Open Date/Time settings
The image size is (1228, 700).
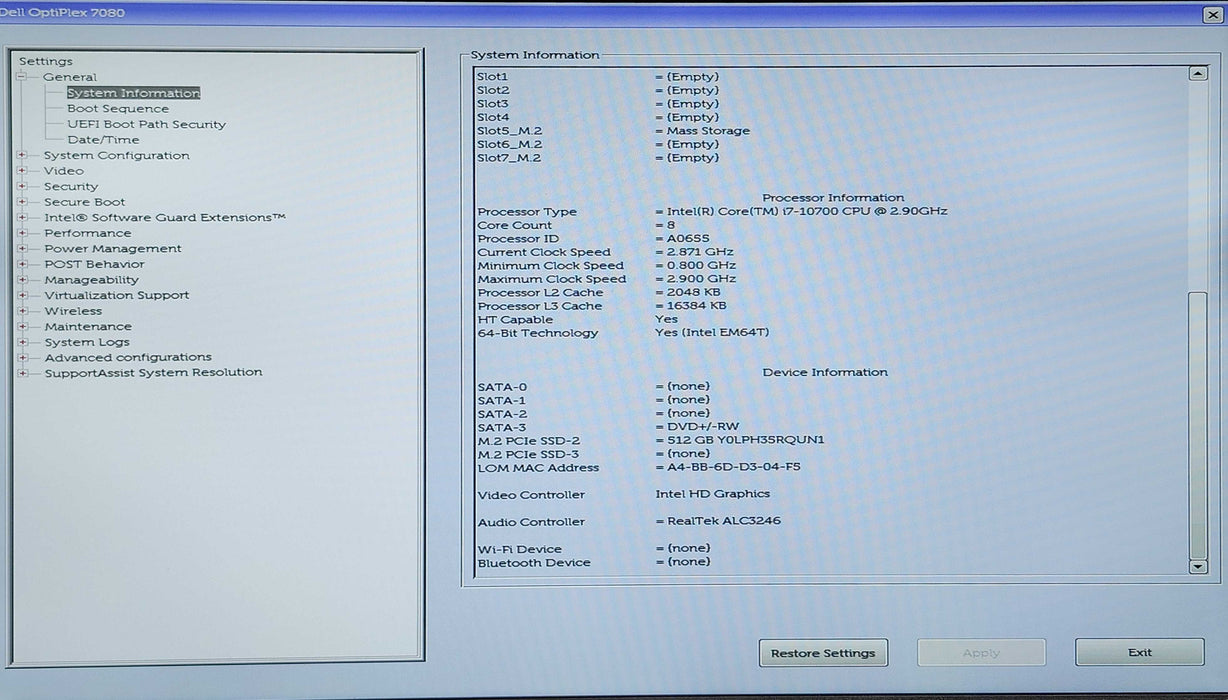pyautogui.click(x=103, y=140)
